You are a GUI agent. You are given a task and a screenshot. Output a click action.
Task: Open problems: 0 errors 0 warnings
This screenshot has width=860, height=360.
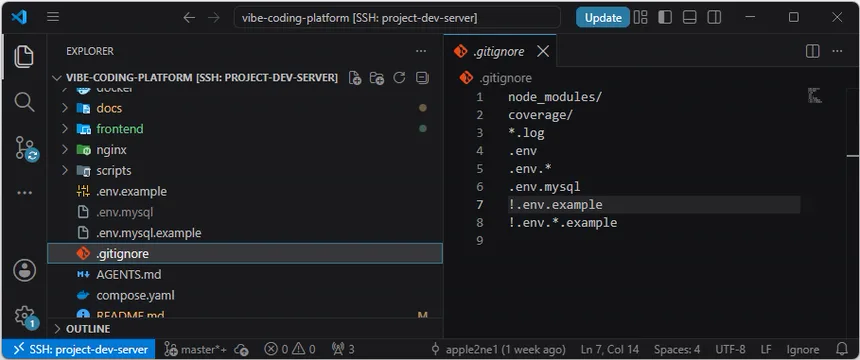290,349
